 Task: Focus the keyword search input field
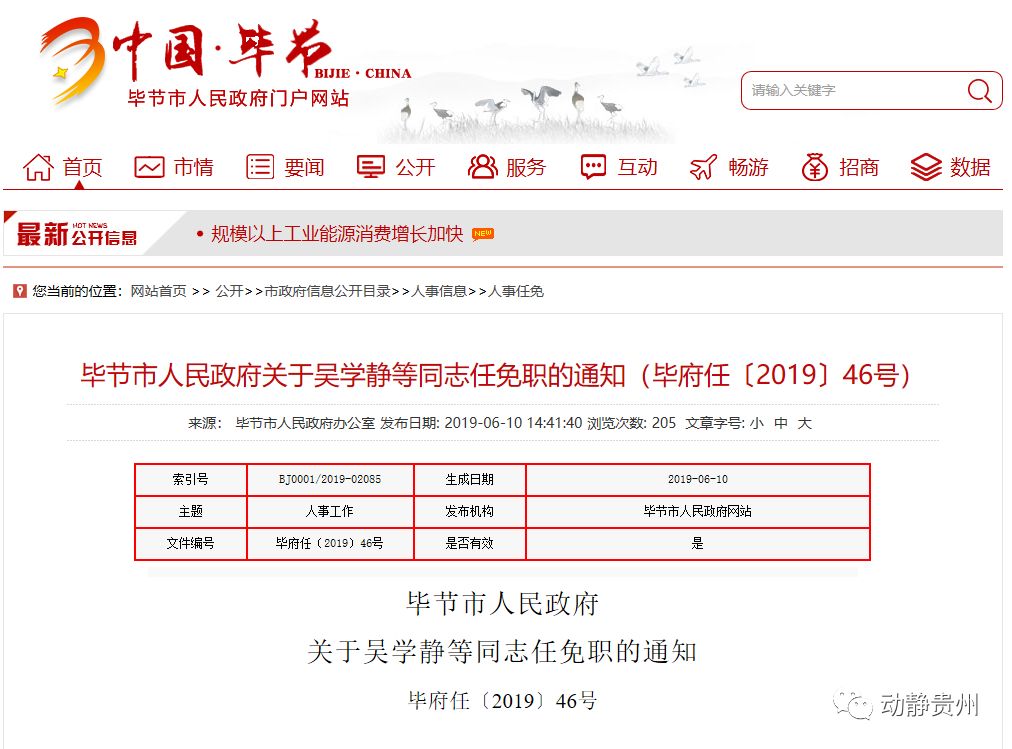[x=871, y=90]
